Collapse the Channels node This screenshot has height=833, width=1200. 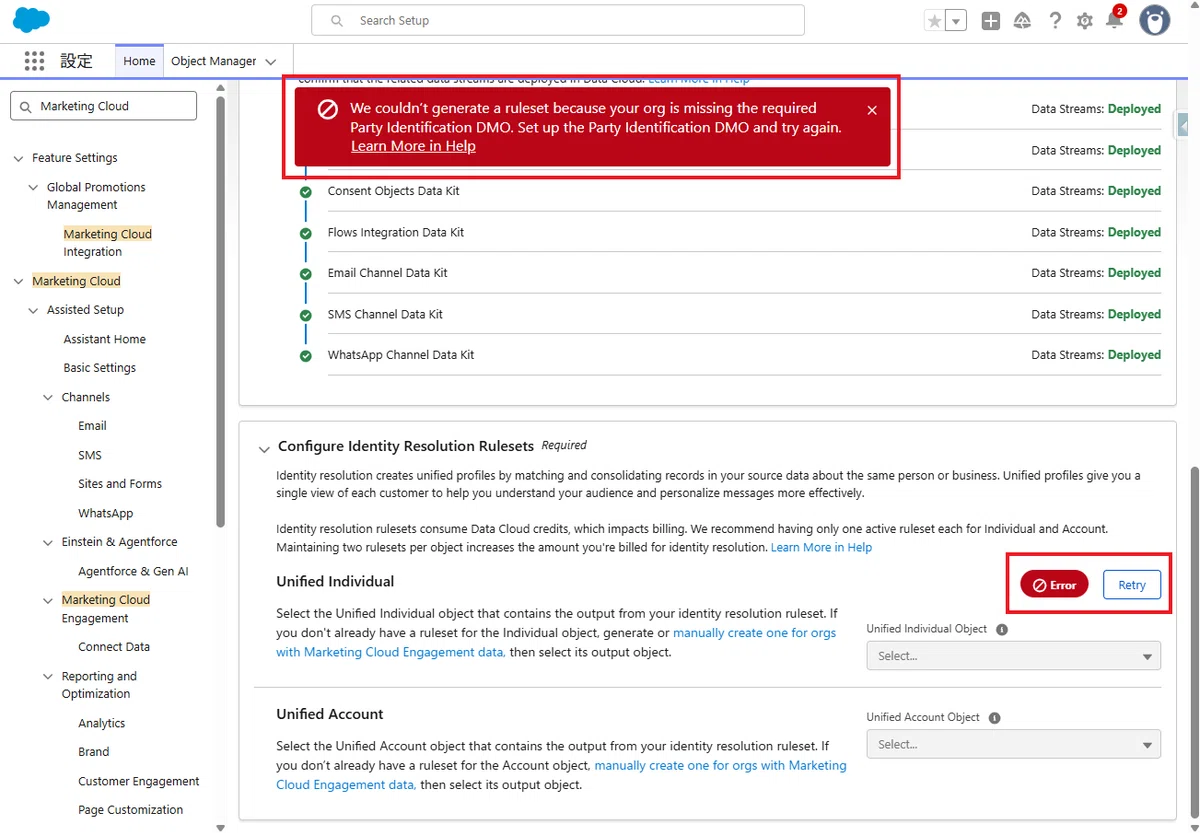pos(48,397)
